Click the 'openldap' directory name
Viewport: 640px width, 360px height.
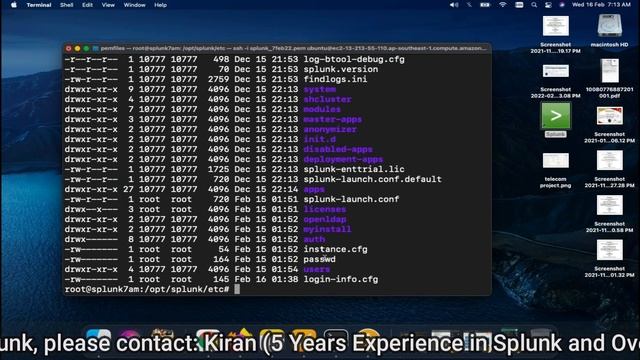325,219
